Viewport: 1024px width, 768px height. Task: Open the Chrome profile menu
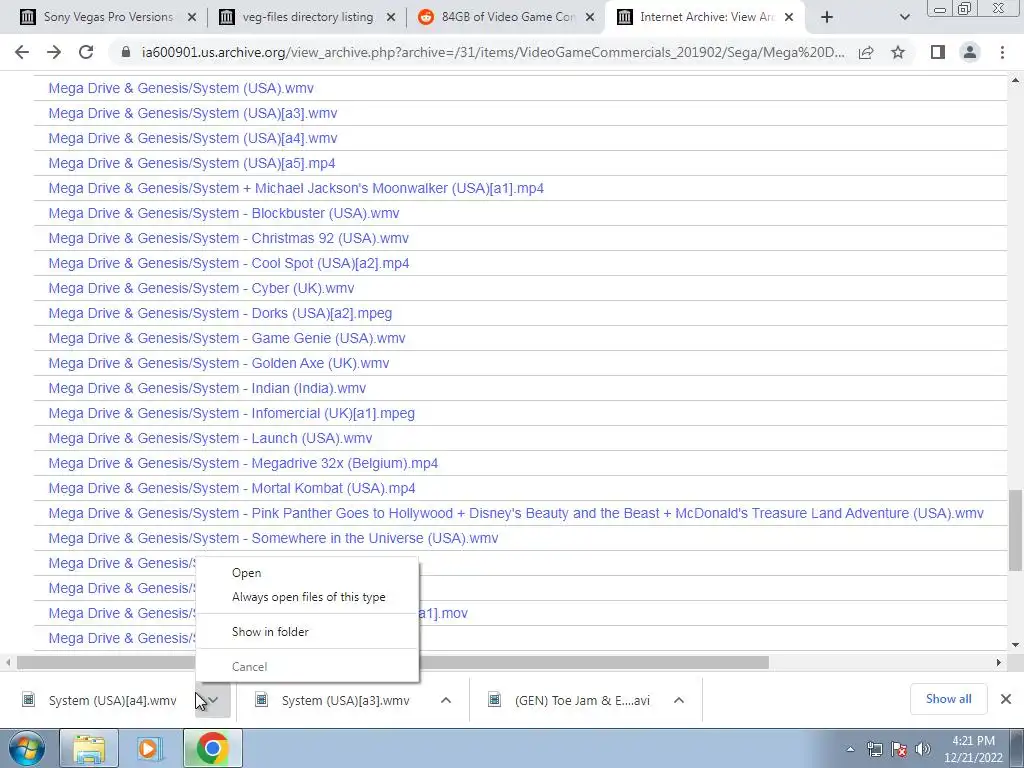(x=970, y=52)
